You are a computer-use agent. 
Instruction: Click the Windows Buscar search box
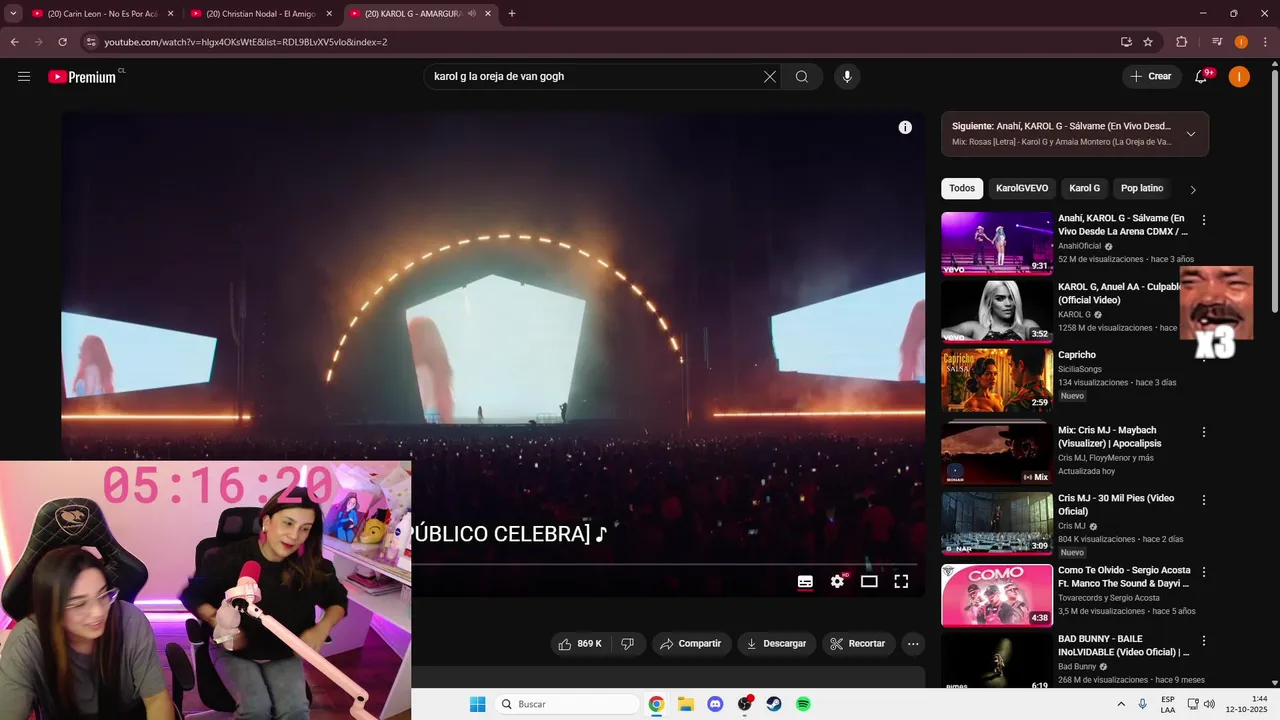tap(567, 704)
